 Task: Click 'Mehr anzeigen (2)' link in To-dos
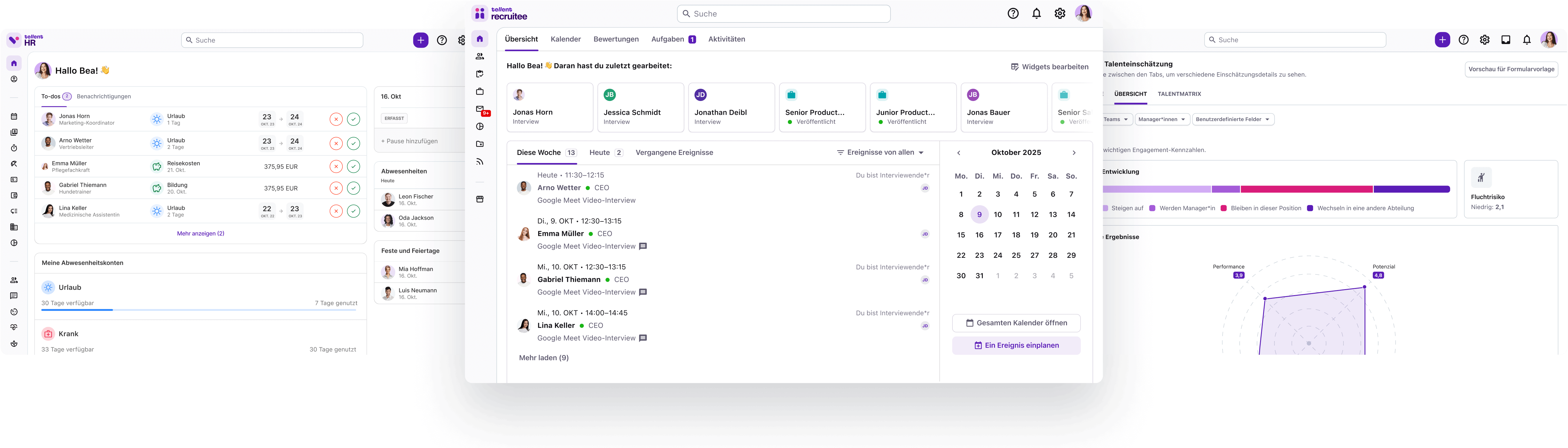point(200,234)
